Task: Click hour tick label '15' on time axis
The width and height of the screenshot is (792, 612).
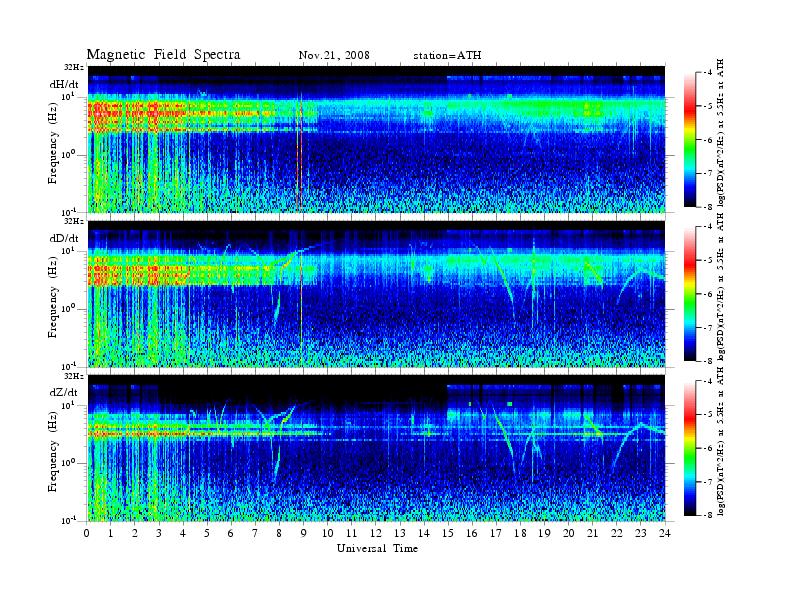Action: coord(448,533)
